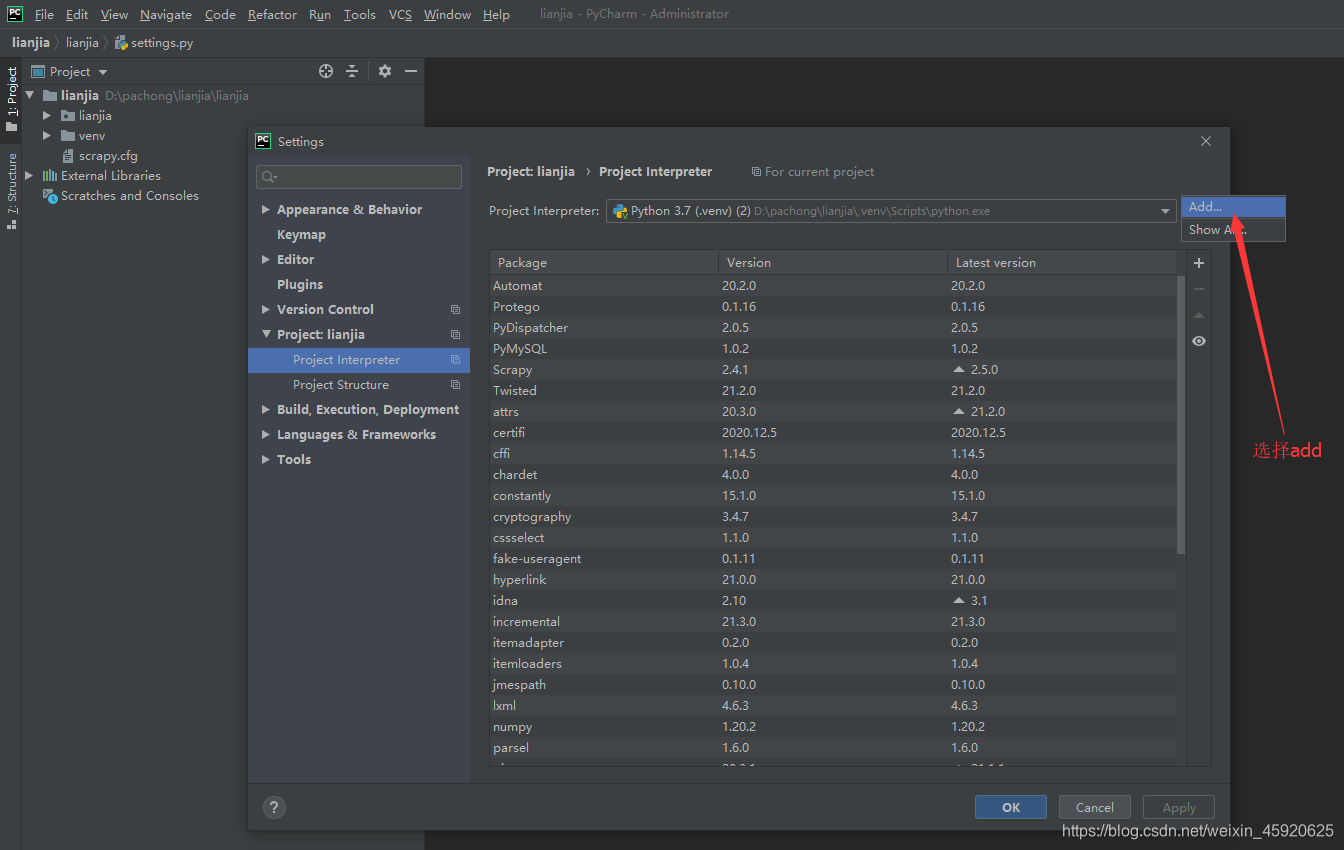Select the Twisted package row
The image size is (1344, 850).
833,391
